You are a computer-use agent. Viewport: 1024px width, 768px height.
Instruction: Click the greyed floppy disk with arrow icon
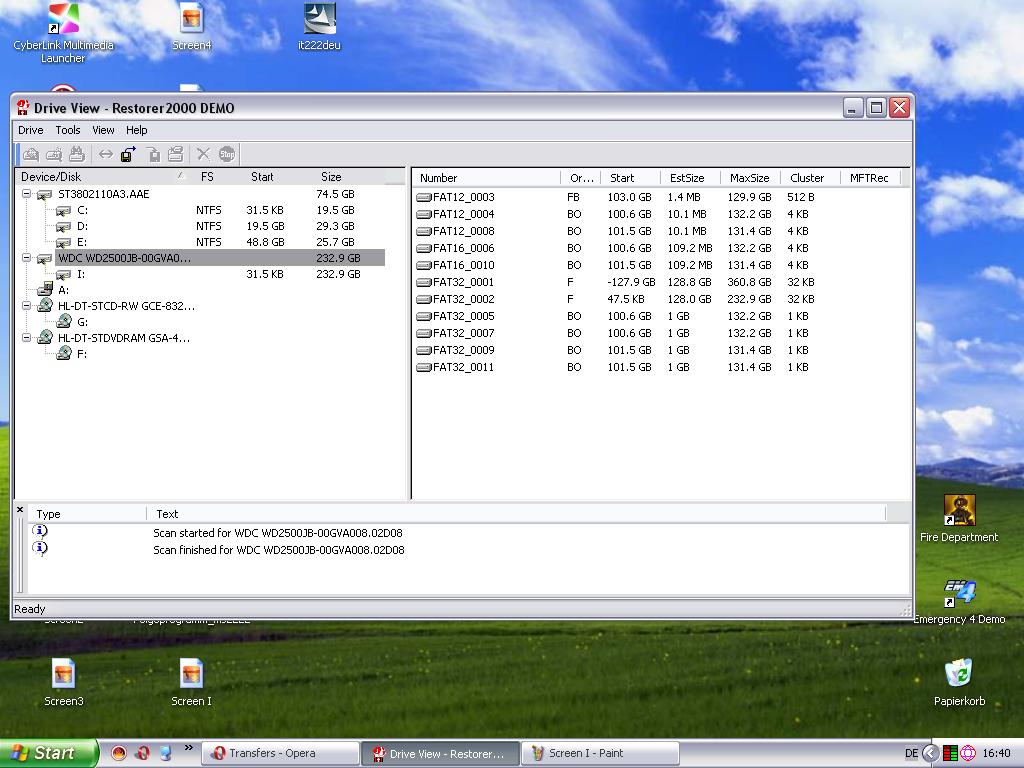coord(153,154)
